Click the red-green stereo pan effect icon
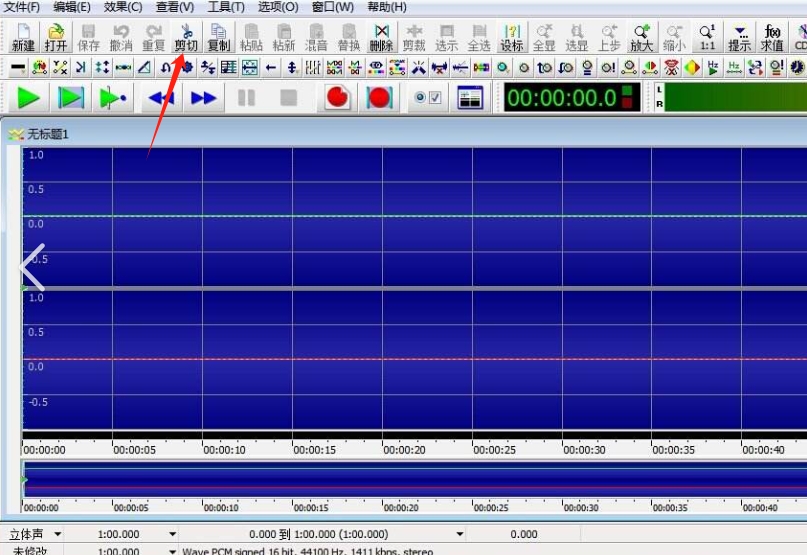 650,67
